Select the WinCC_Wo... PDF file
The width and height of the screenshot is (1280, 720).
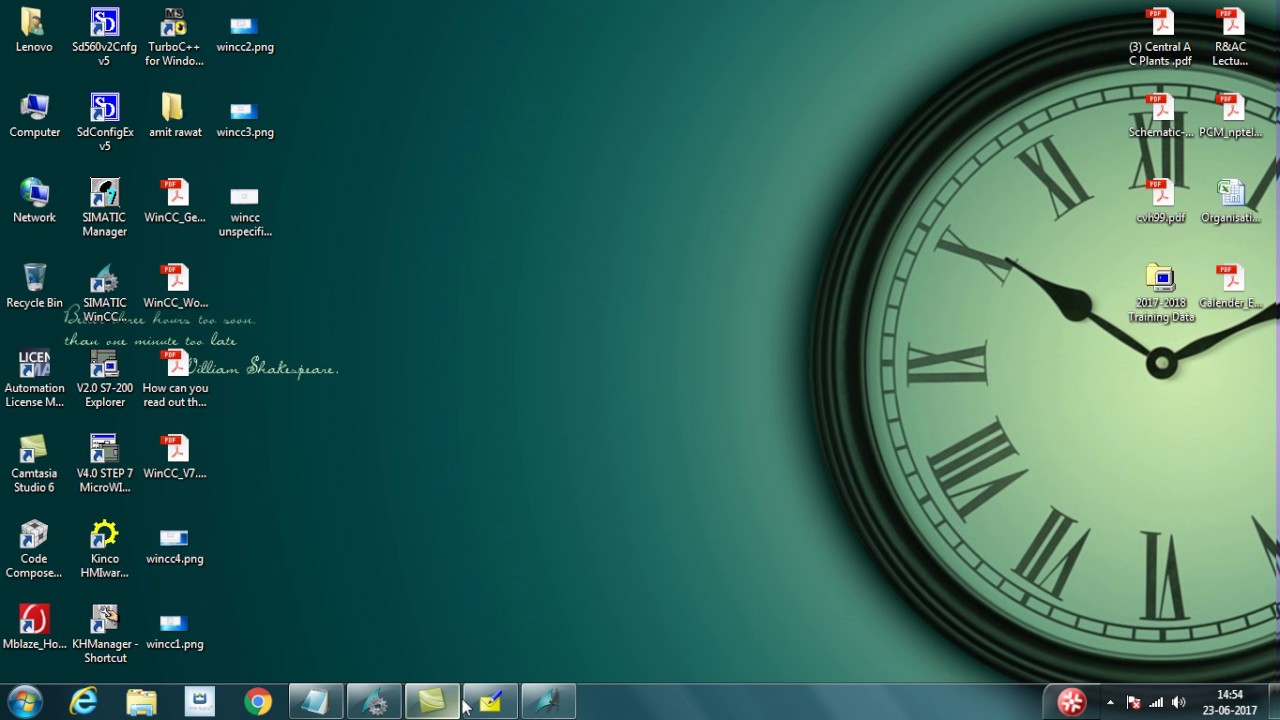coord(175,287)
